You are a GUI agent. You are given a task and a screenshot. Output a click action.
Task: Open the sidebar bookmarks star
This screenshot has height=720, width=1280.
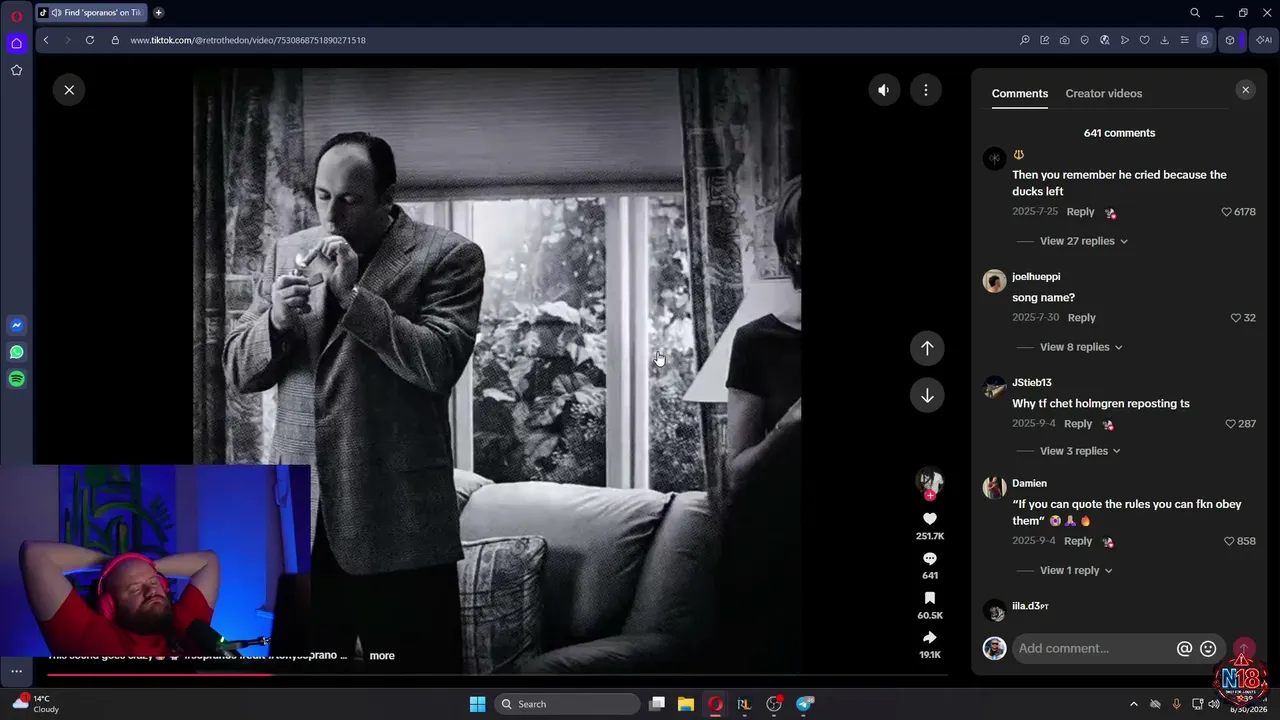point(16,70)
